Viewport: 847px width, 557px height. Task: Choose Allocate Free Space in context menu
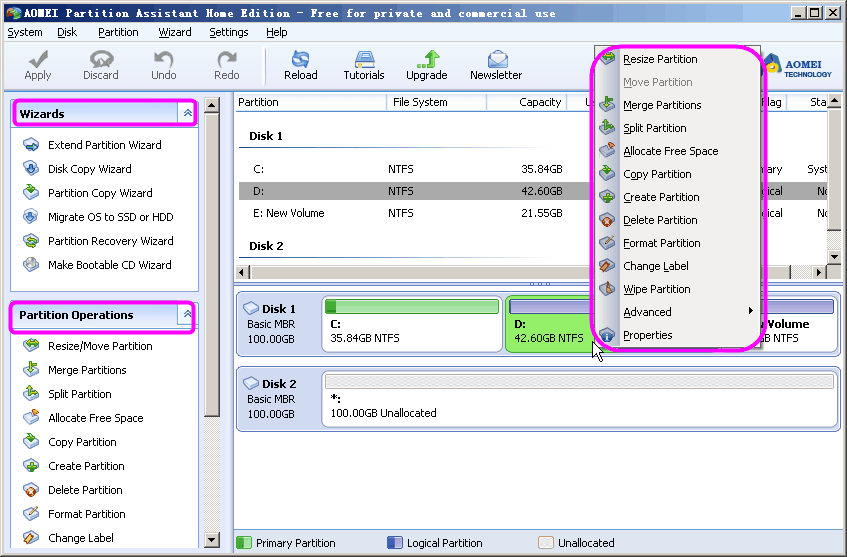(x=677, y=151)
